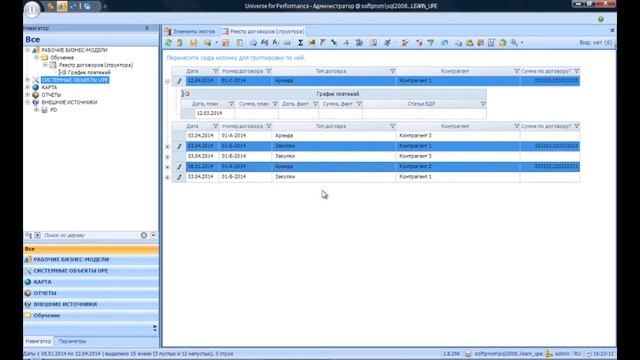Screen dimensions: 640x360
Task: Click the filter with question mark toolbar icon
Action: (x=431, y=43)
